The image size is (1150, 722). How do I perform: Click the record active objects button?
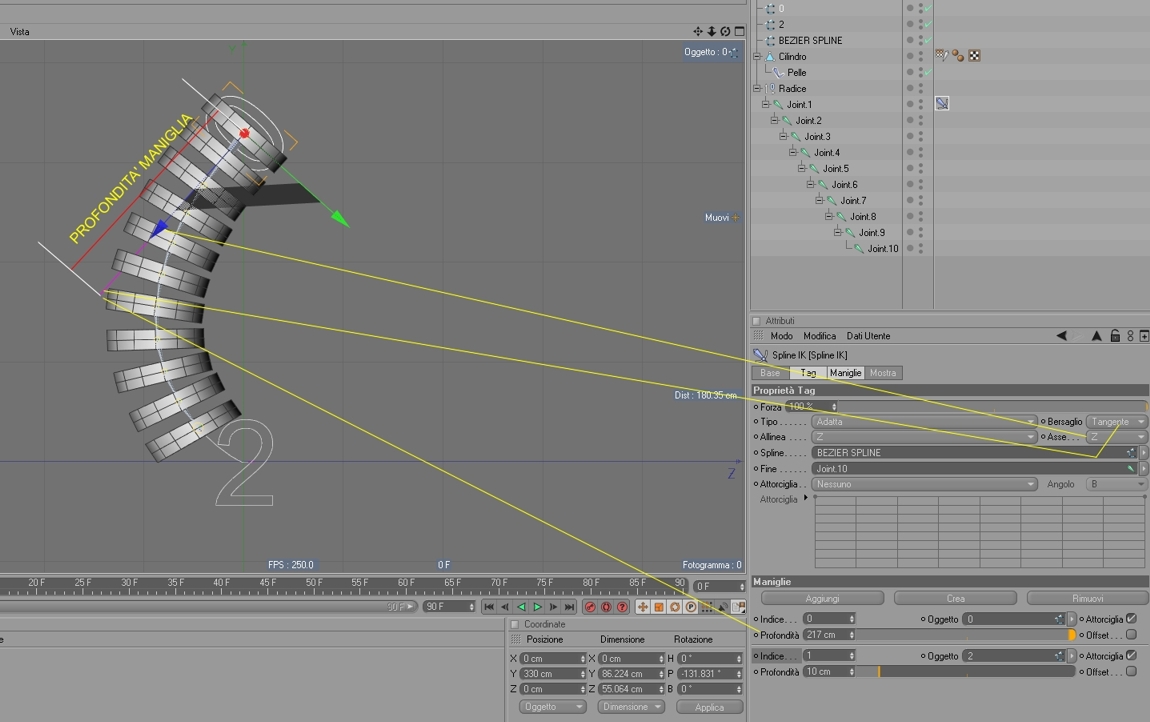point(590,607)
